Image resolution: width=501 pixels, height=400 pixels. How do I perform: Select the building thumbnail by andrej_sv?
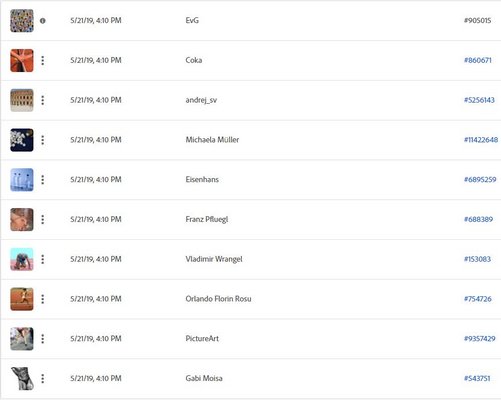coord(22,100)
